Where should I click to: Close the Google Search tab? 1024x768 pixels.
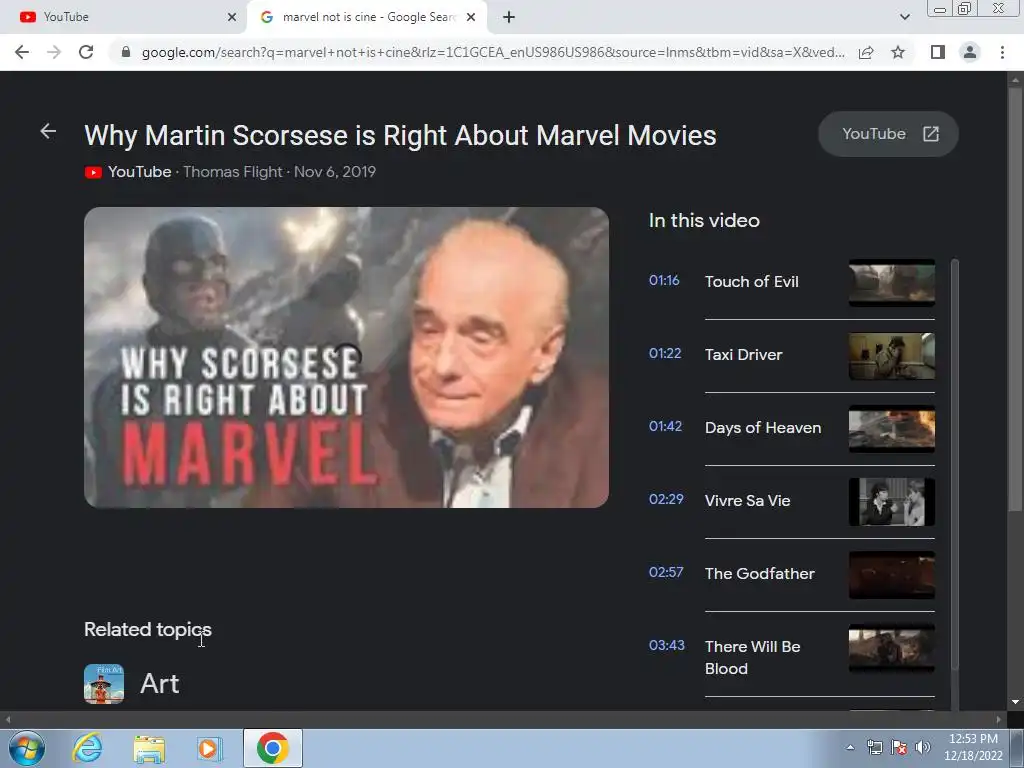(471, 17)
